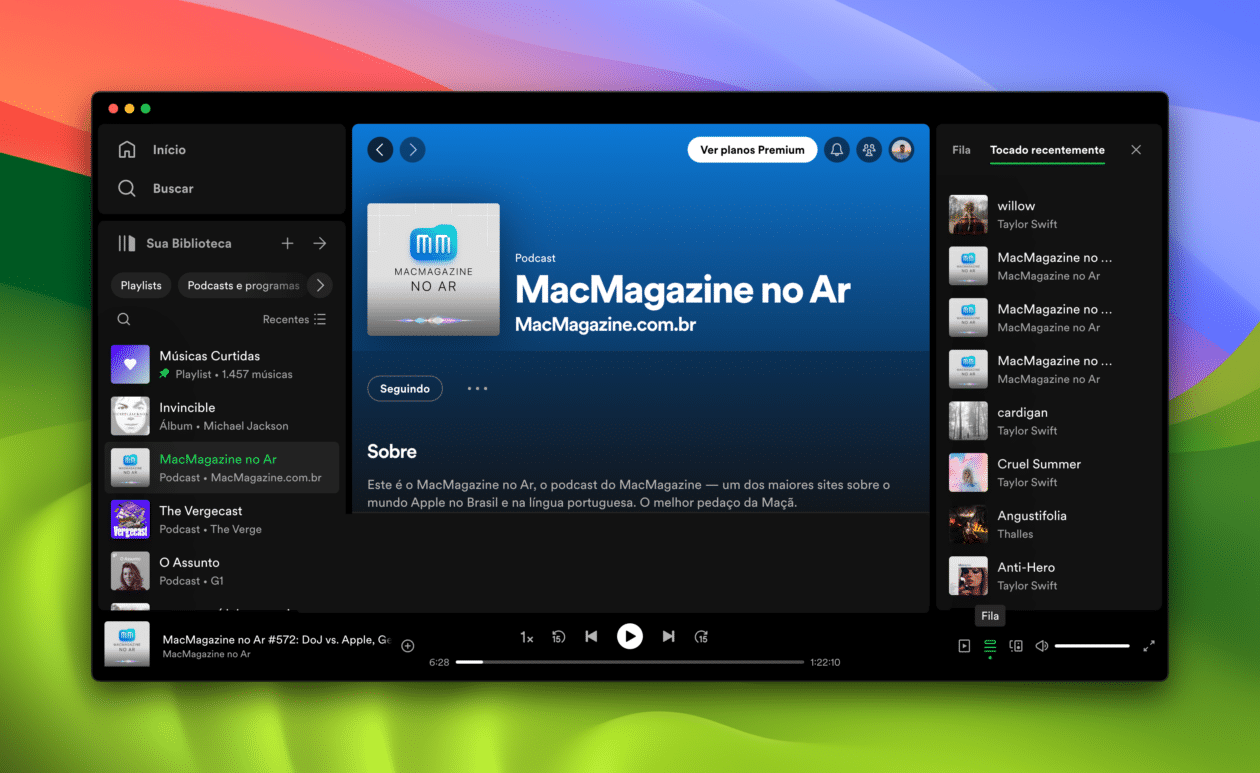Filter library by Playlists chip
Viewport: 1260px width, 773px height.
[x=141, y=285]
